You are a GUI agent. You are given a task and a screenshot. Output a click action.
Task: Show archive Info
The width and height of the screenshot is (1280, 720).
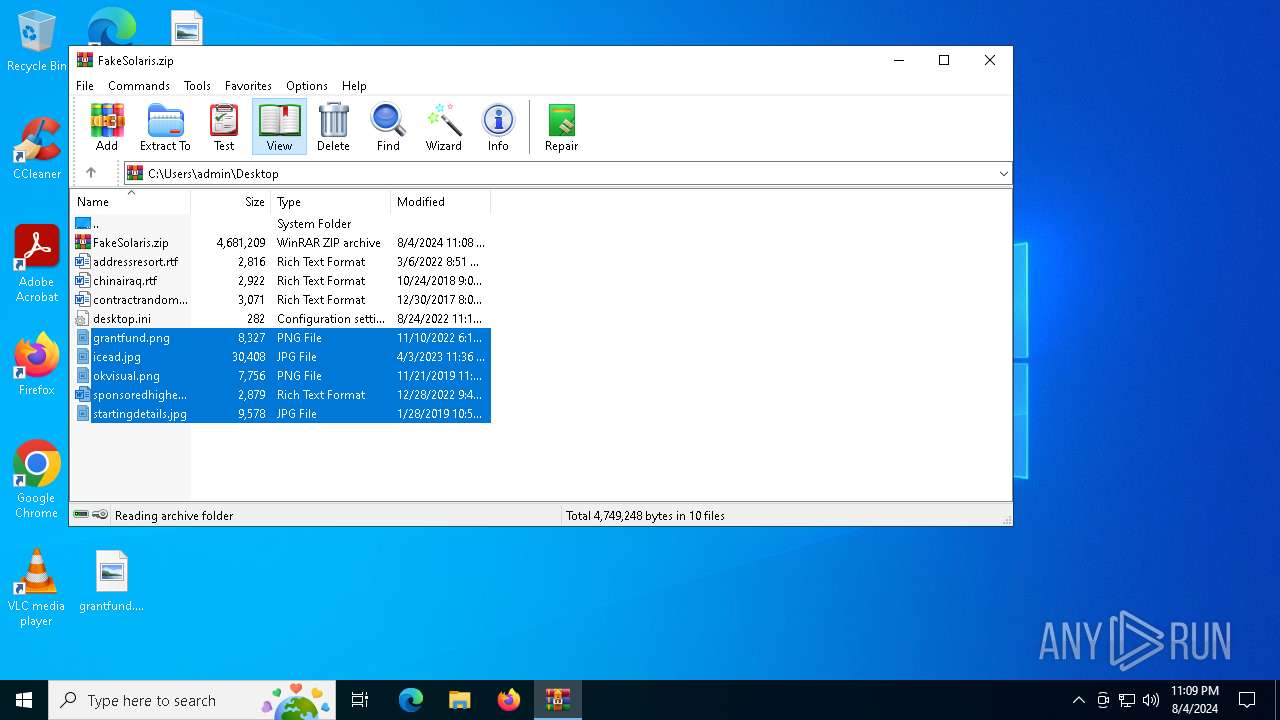point(498,127)
